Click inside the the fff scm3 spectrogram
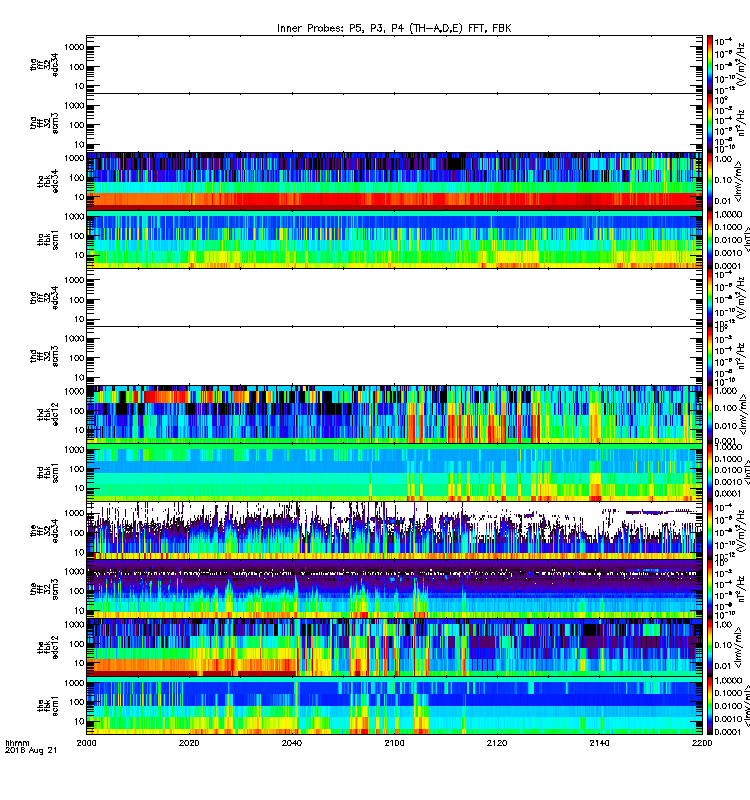The height and width of the screenshot is (800, 750). [394, 590]
